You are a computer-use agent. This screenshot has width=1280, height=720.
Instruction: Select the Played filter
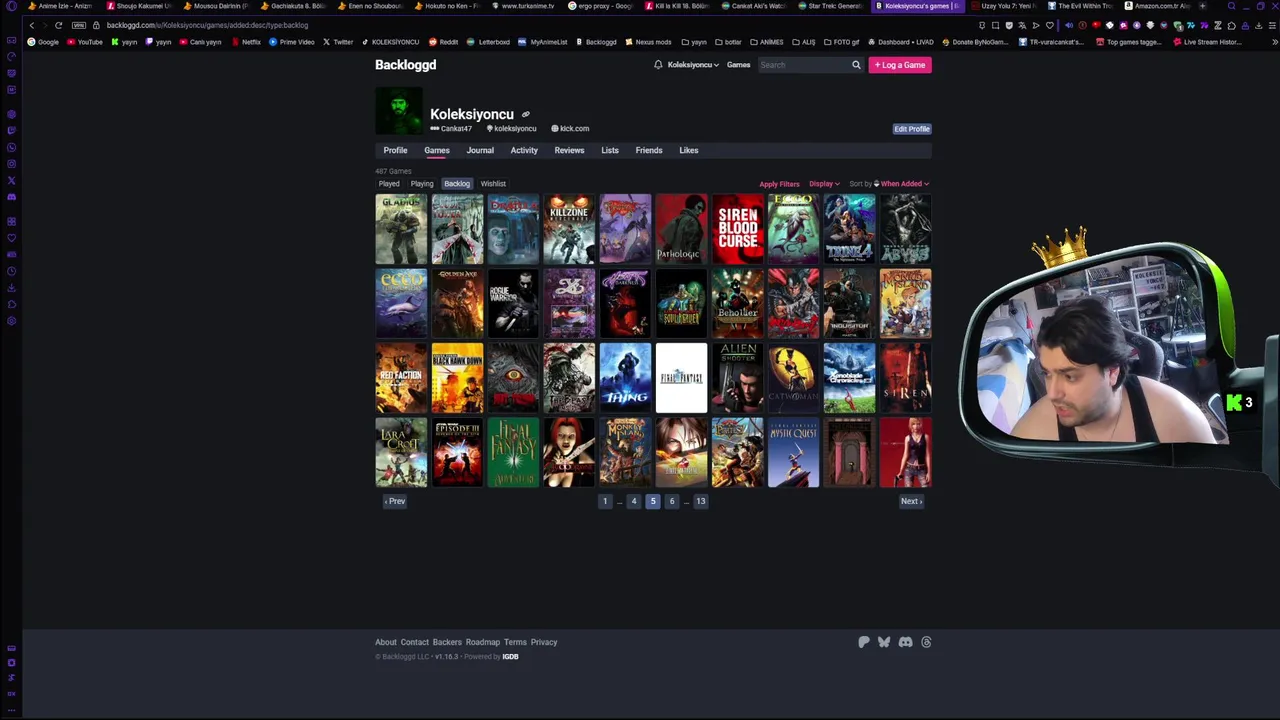[x=389, y=184]
